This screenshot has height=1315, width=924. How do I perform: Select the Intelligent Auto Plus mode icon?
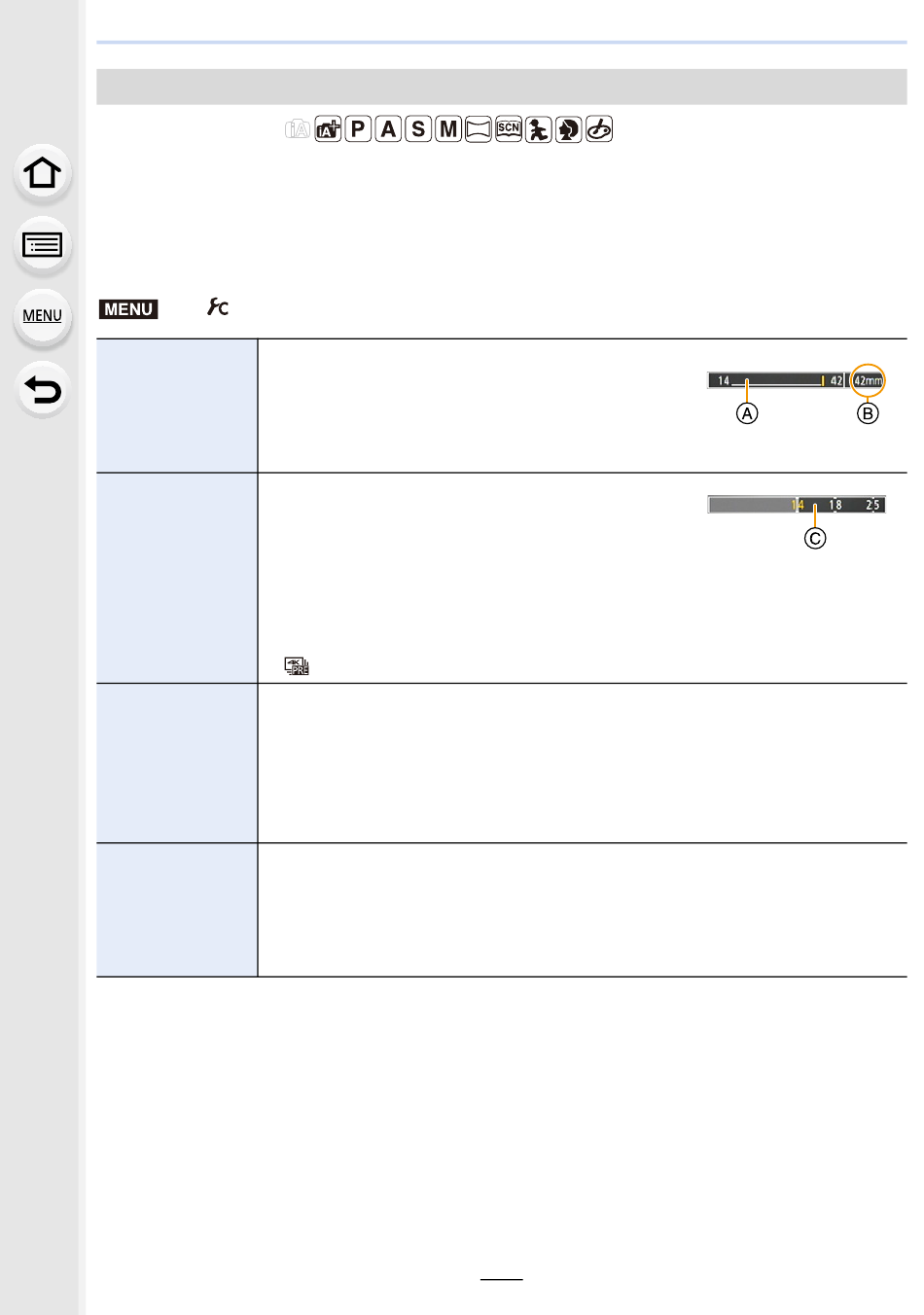pos(329,129)
